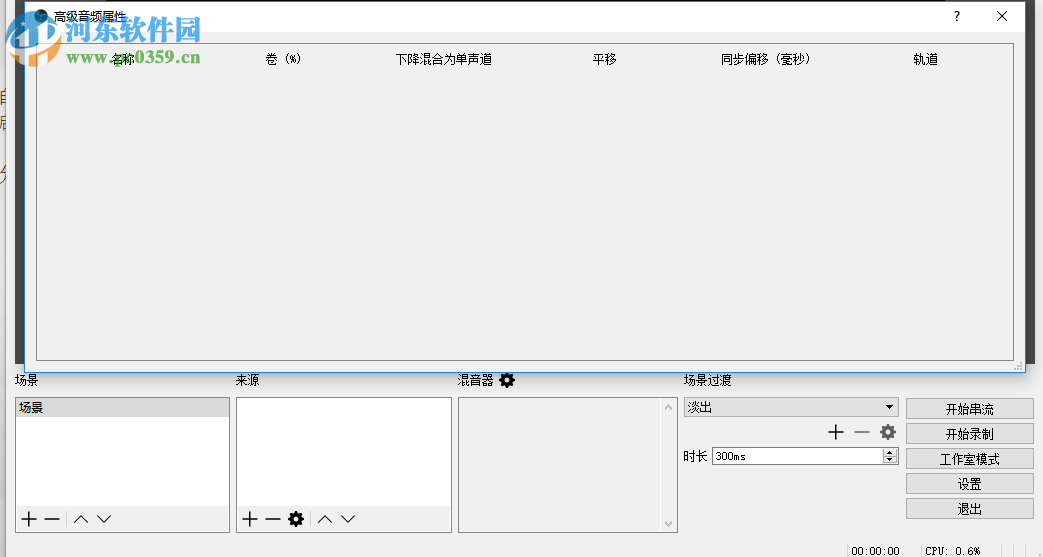Add a new scene with plus icon
1043x557 pixels.
tap(29, 519)
